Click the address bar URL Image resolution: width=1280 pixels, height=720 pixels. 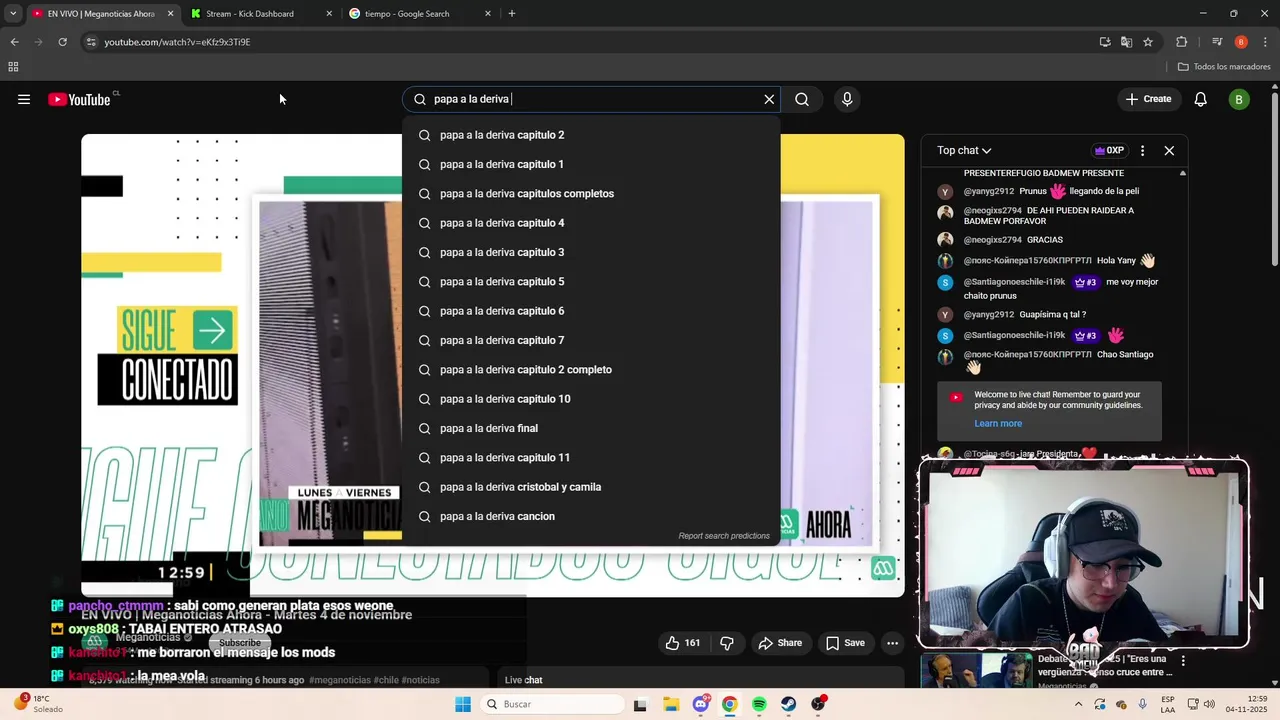point(177,42)
